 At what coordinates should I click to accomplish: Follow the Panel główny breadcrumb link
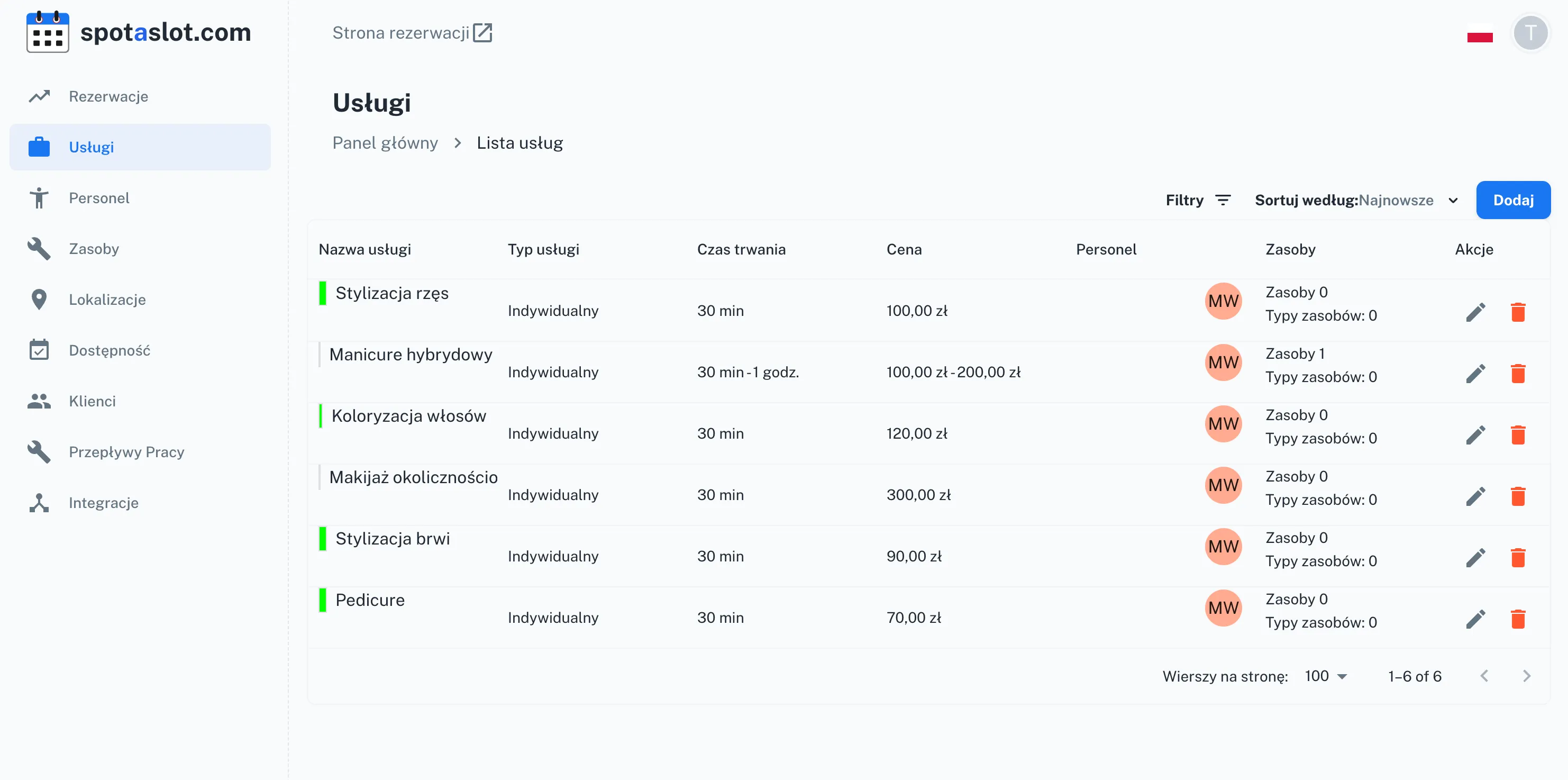point(385,143)
